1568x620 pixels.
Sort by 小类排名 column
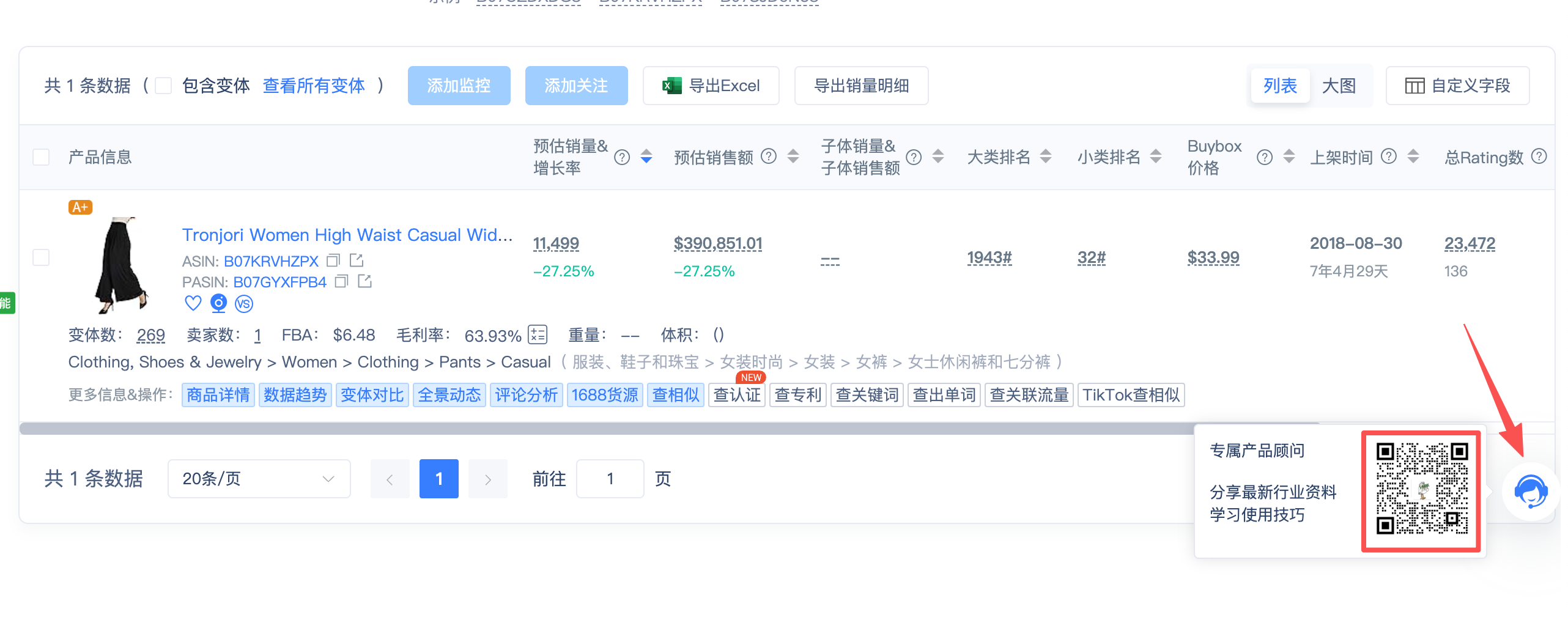coord(1156,157)
